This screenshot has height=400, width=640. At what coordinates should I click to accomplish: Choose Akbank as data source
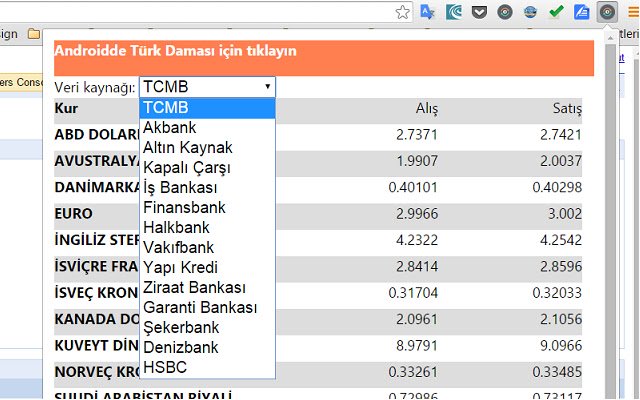point(207,128)
